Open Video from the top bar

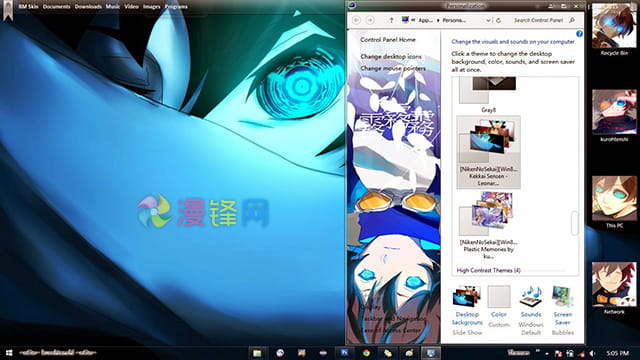click(x=131, y=7)
